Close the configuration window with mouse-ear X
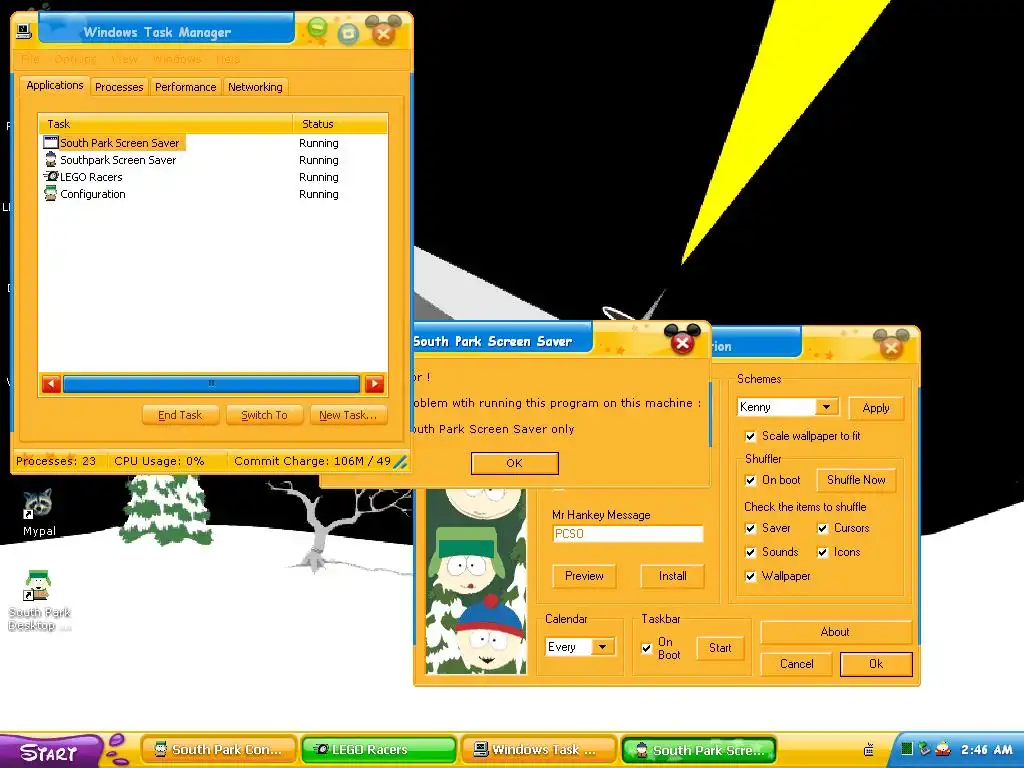Image resolution: width=1024 pixels, height=768 pixels. click(891, 348)
